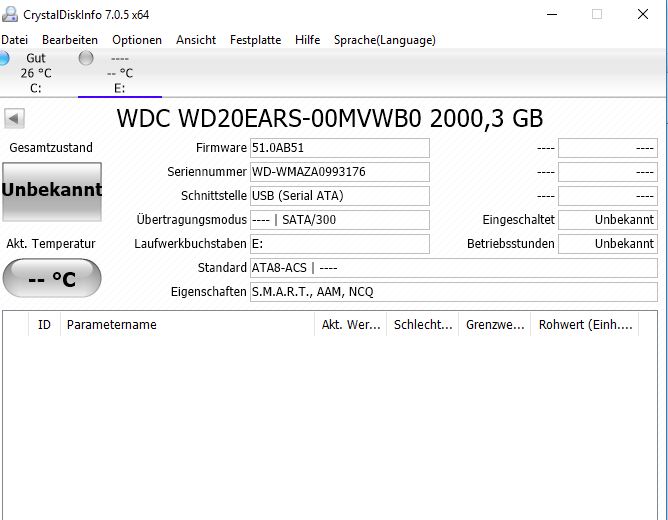The image size is (668, 520).
Task: Click the Übertragungsmodus field SATA/300
Action: [x=340, y=220]
